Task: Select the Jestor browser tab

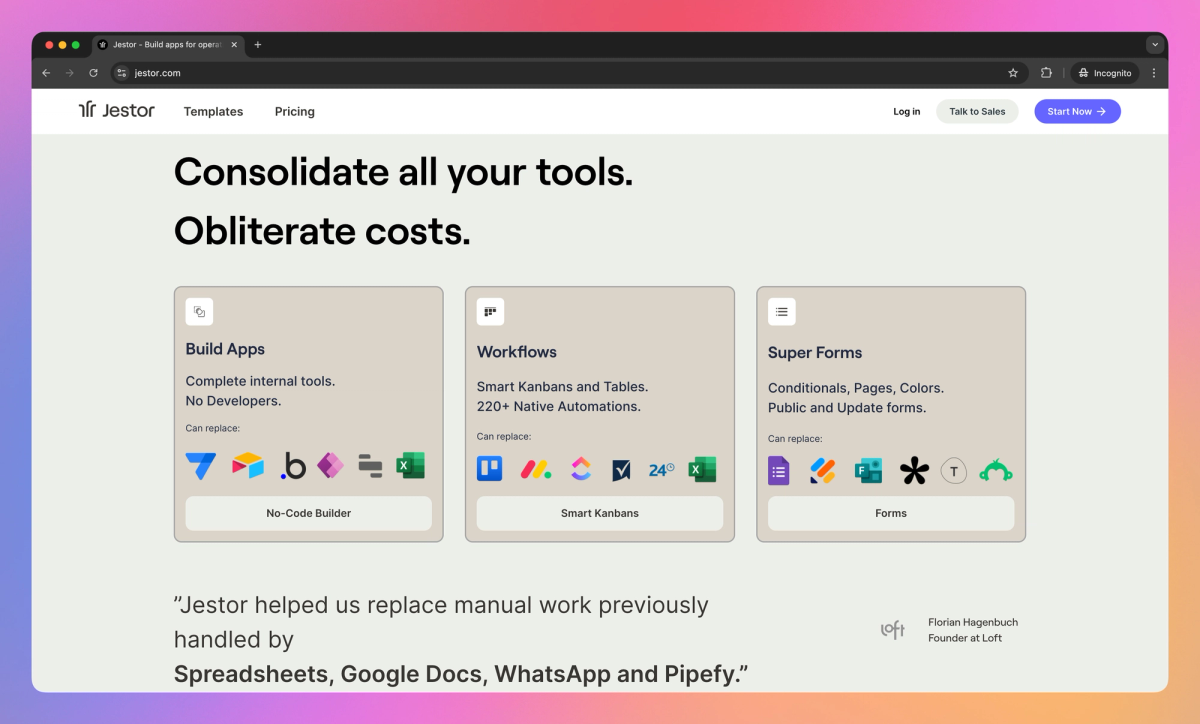Action: [166, 45]
